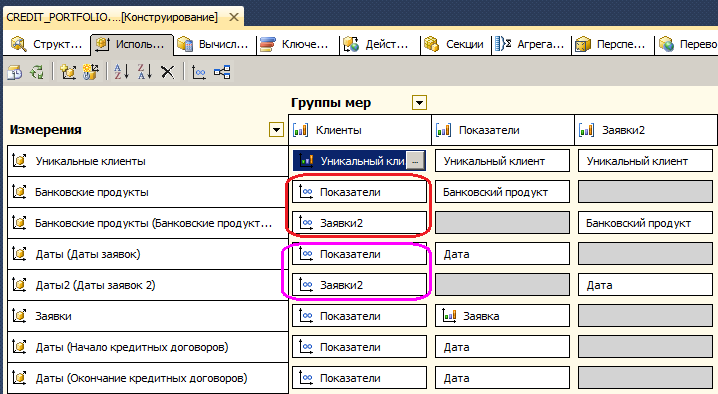Click Банковский продукт cell under Показатели
Viewport: 718px width, 394px height.
click(502, 192)
